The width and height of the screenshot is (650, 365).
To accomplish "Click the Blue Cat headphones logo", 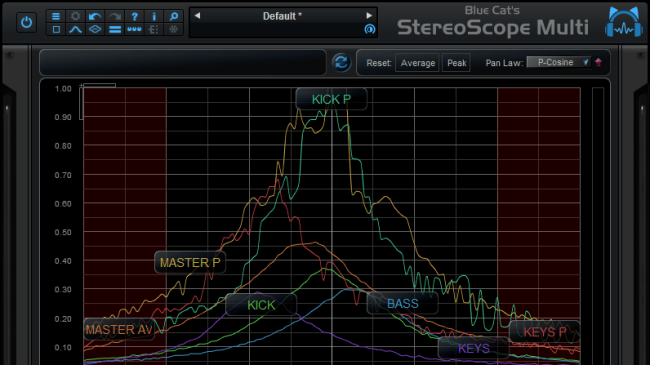I will [x=624, y=22].
